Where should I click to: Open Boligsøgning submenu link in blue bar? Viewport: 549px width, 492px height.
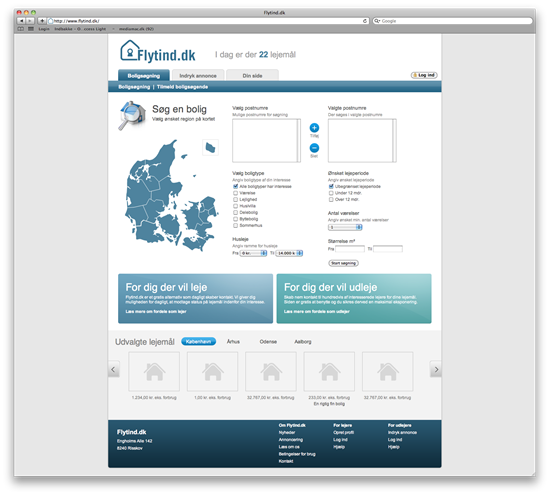pos(134,87)
